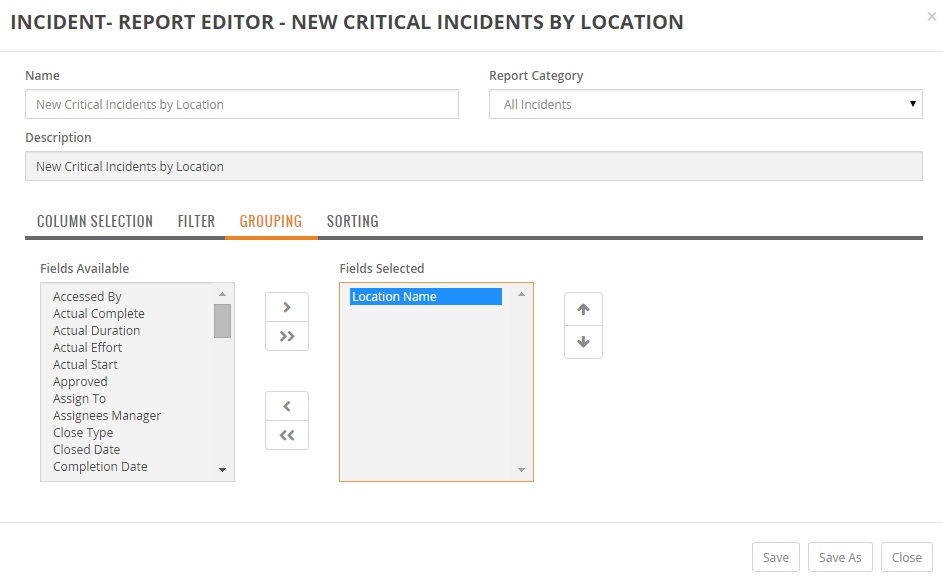Move selected field up with arrow icon
Image resolution: width=943 pixels, height=581 pixels.
(583, 309)
